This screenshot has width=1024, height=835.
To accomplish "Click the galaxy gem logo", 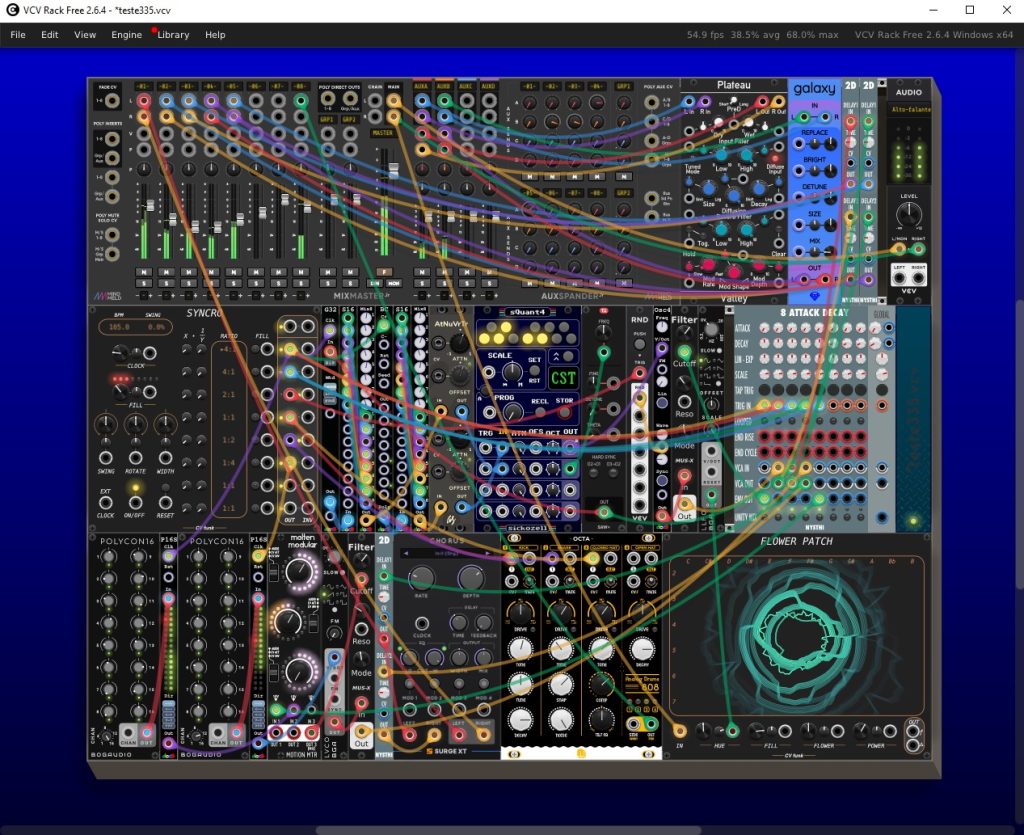I will (814, 297).
